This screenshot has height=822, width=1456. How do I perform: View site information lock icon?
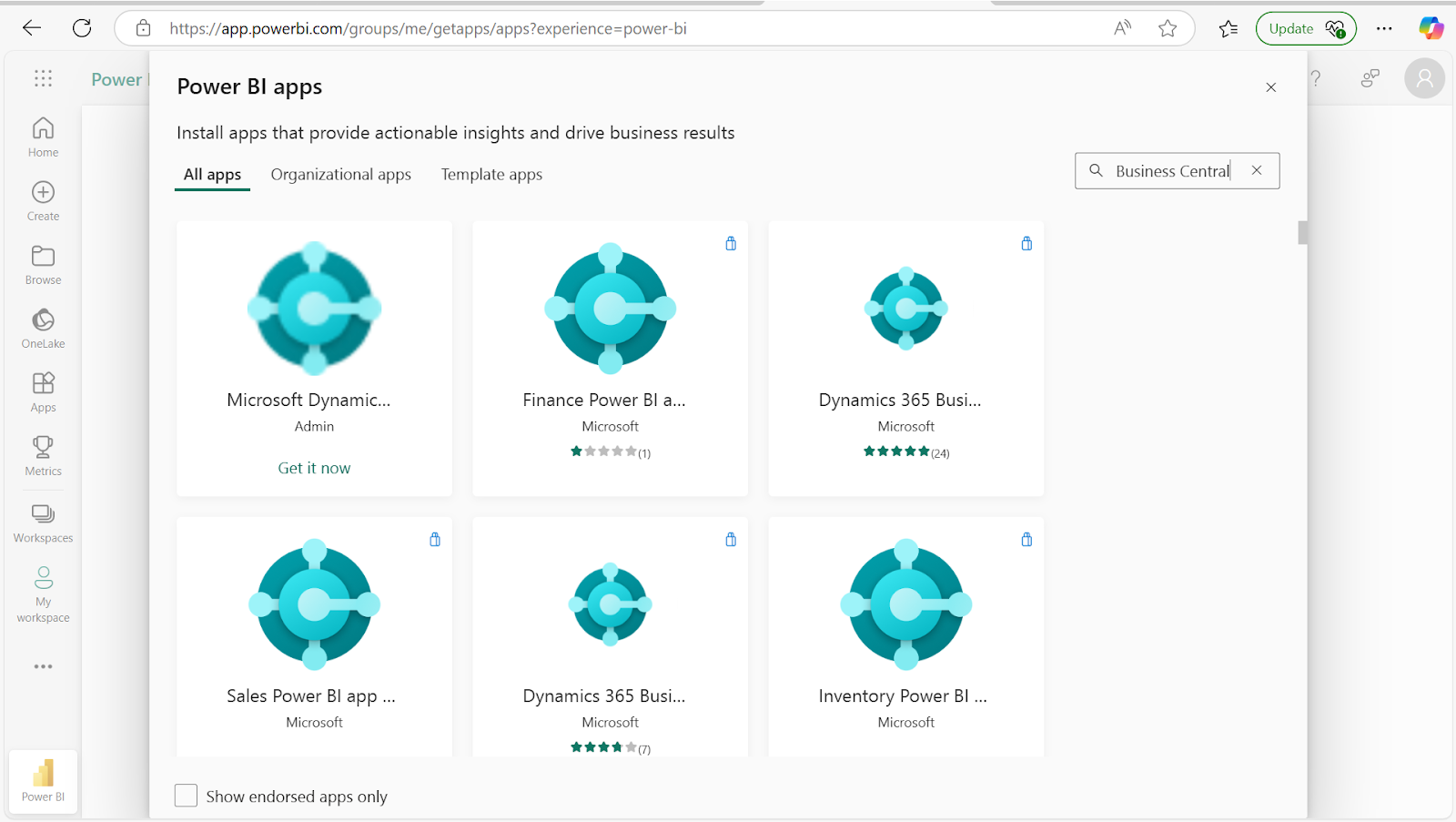tap(143, 28)
